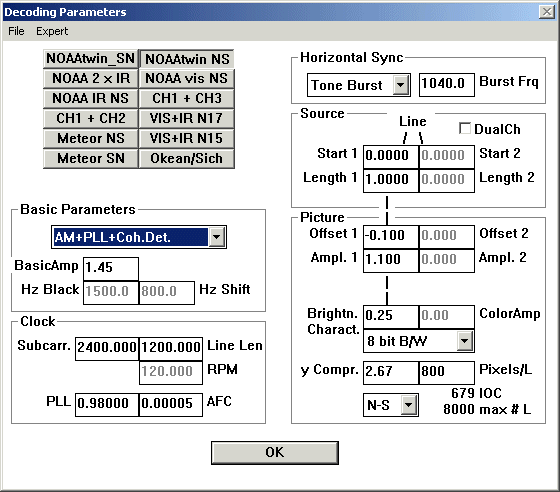This screenshot has width=560, height=492.
Task: Click the Length 1 input field
Action: click(x=391, y=181)
